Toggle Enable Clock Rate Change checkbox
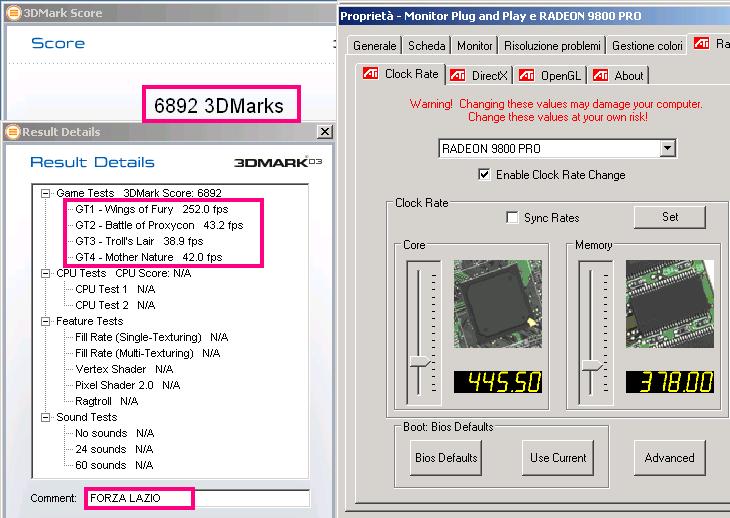730x518 pixels. [x=484, y=175]
